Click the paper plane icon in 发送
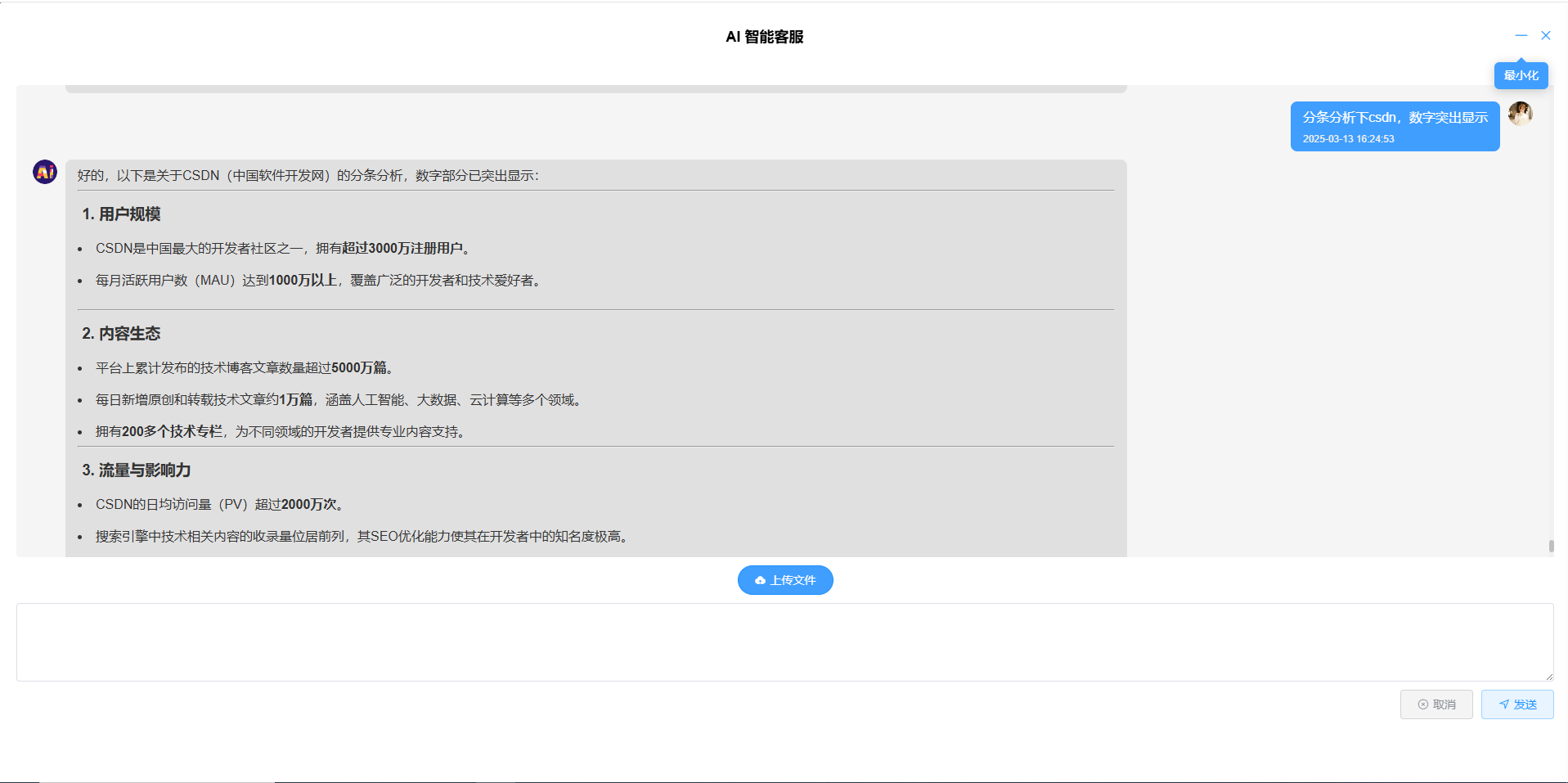This screenshot has height=783, width=1568. click(1504, 704)
